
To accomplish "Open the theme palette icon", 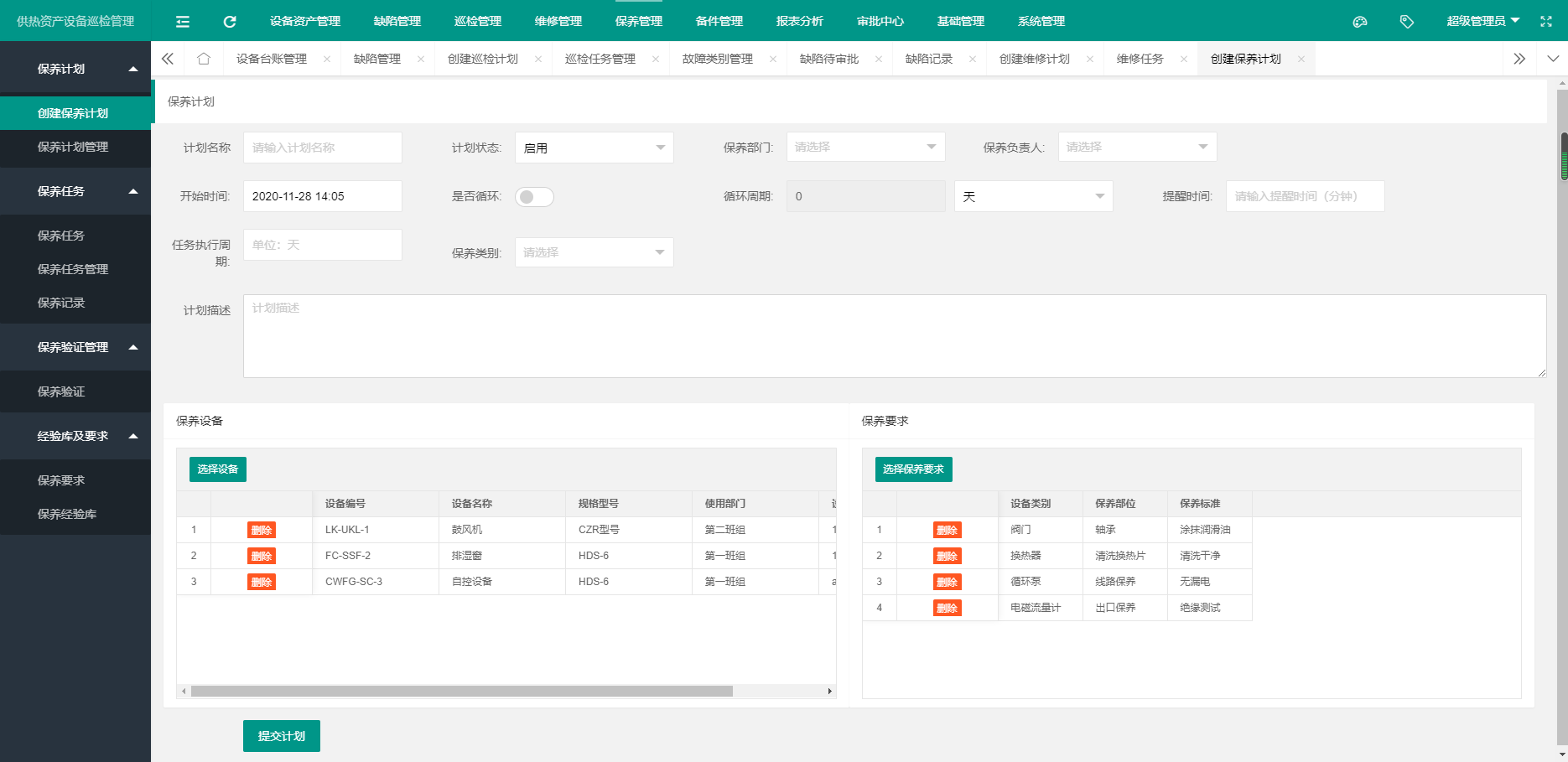I will (1360, 22).
